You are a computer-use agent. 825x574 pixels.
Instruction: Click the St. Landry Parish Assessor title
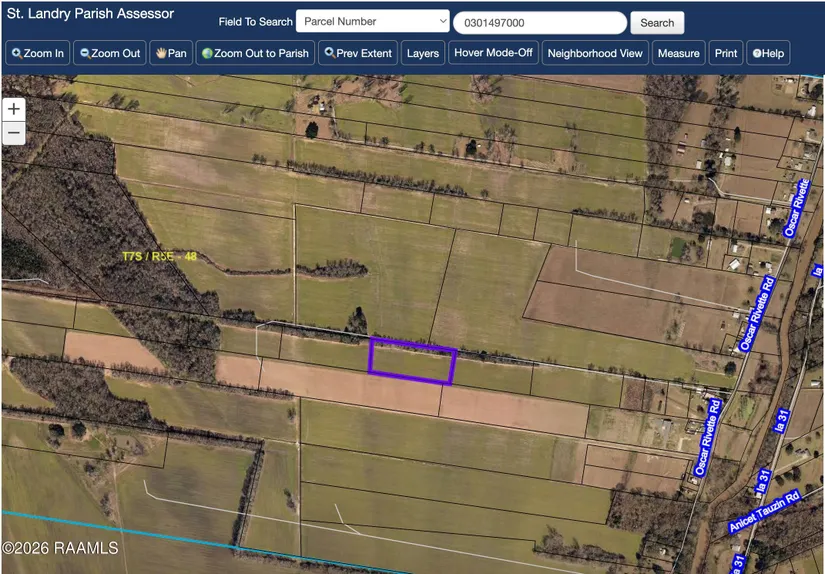click(x=90, y=14)
